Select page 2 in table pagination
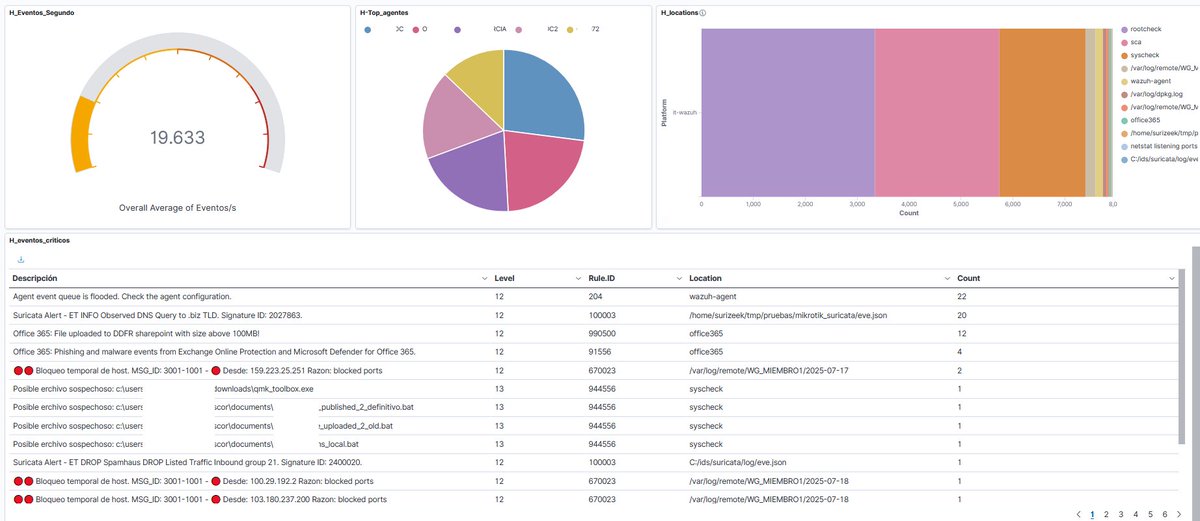1200x521 pixels. pos(1106,514)
